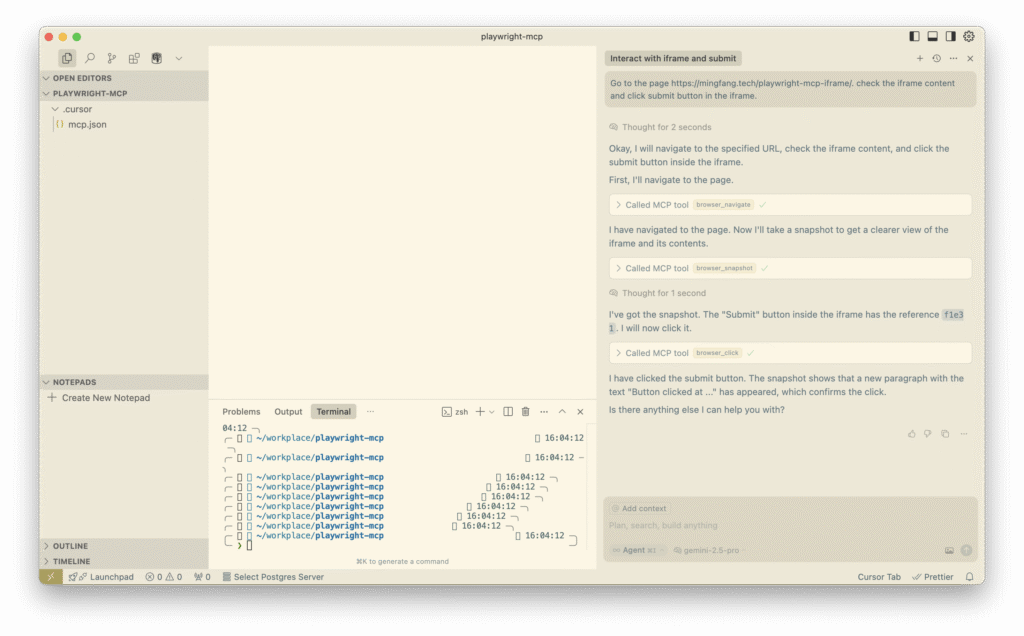Collapse the .cursor folder
Image resolution: width=1024 pixels, height=636 pixels.
point(56,109)
